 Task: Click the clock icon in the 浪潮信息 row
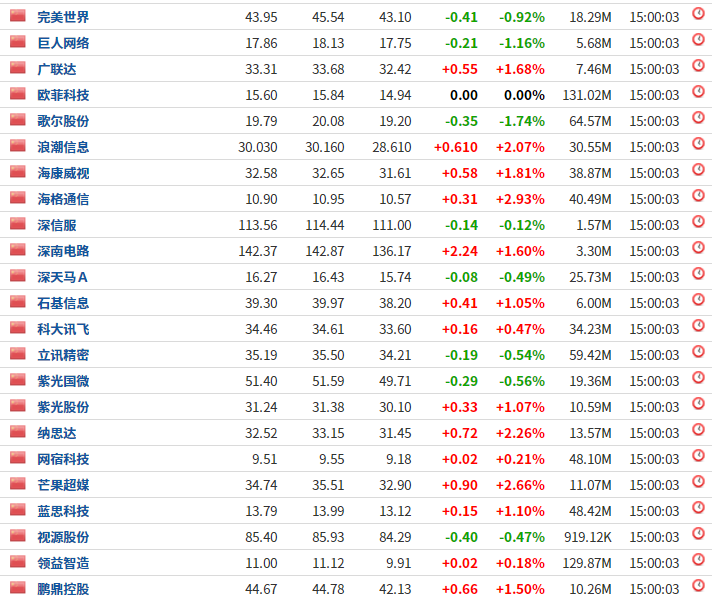698,143
